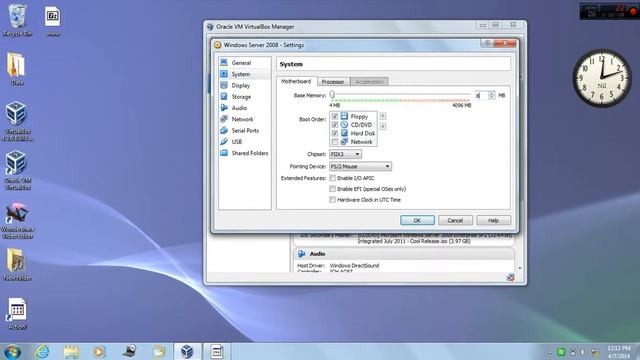Image resolution: width=640 pixels, height=360 pixels.
Task: Click the VirtualBox taskbar button
Action: (187, 351)
